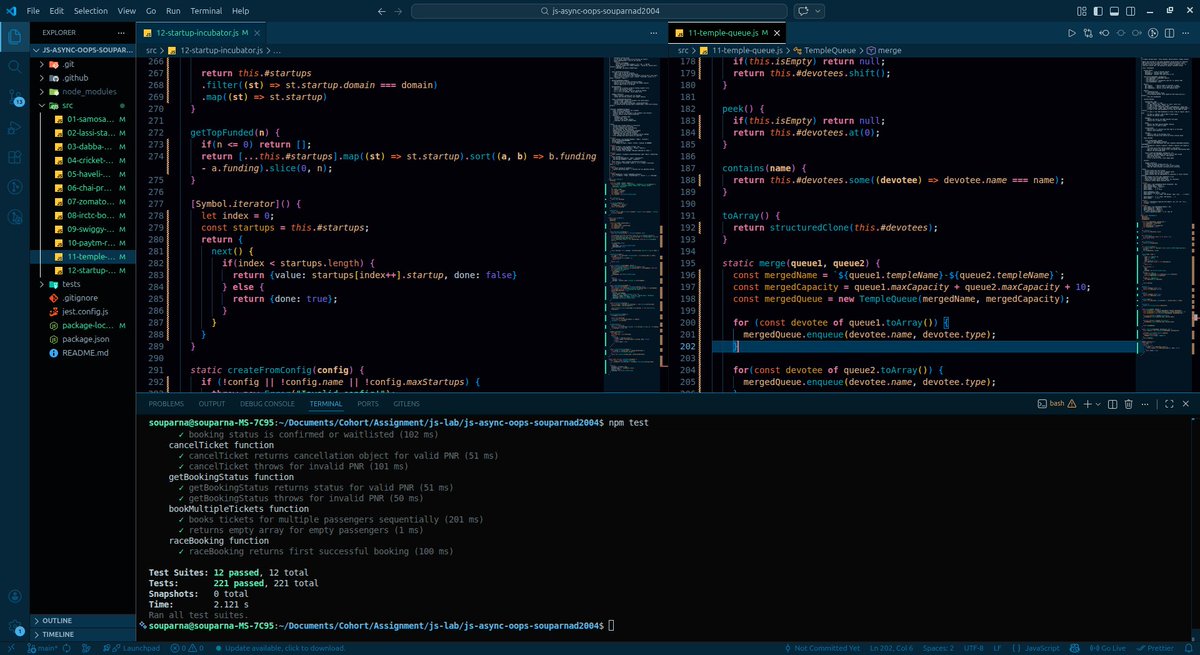Open README.md in explorer
The image size is (1200, 655).
tap(84, 354)
